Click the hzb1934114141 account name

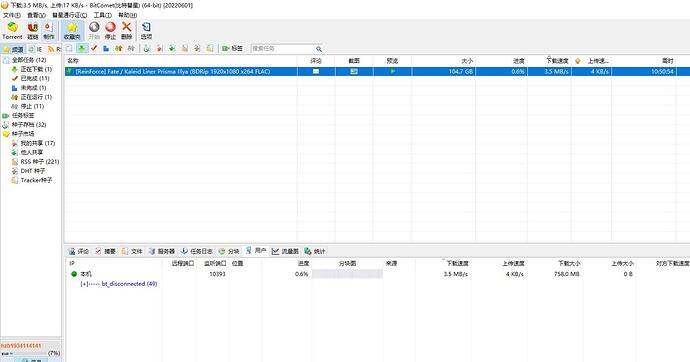pyautogui.click(x=21, y=346)
